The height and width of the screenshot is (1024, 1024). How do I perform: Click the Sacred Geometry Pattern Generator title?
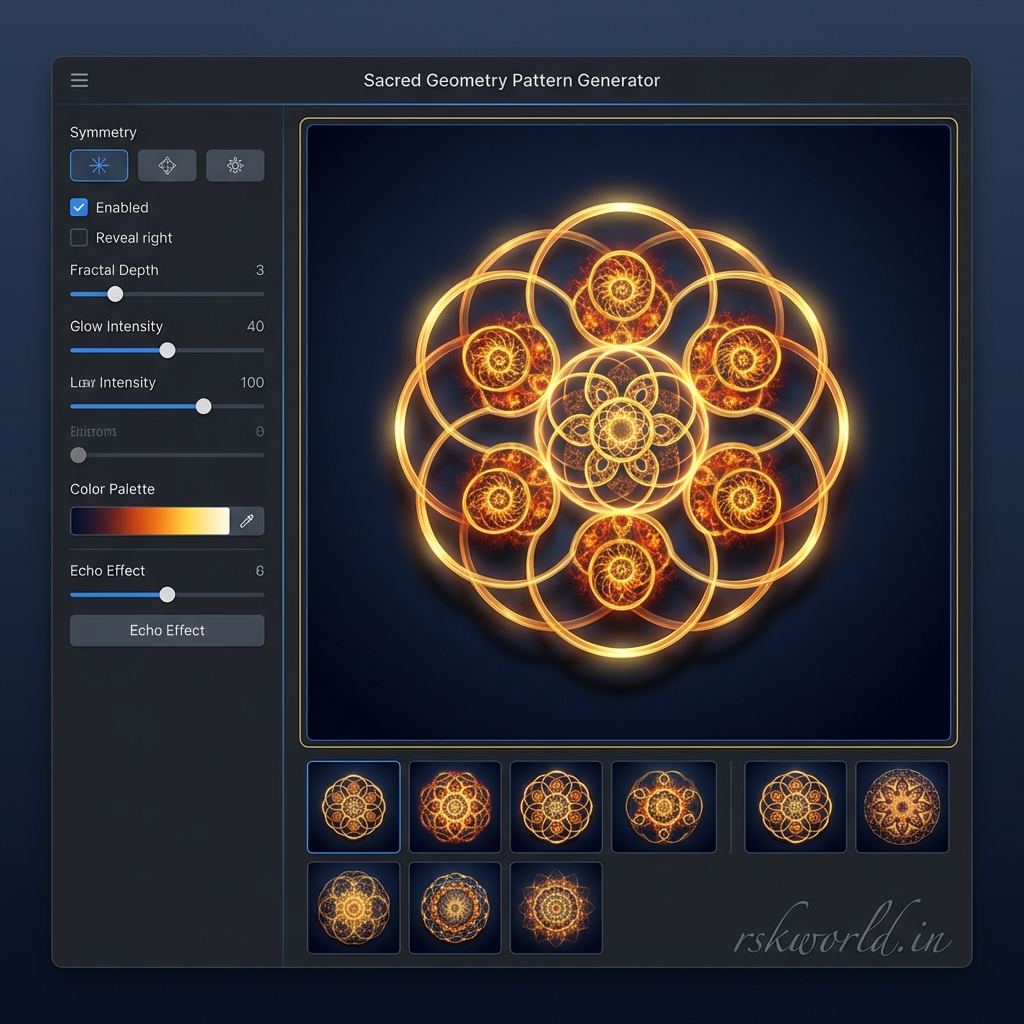point(511,80)
